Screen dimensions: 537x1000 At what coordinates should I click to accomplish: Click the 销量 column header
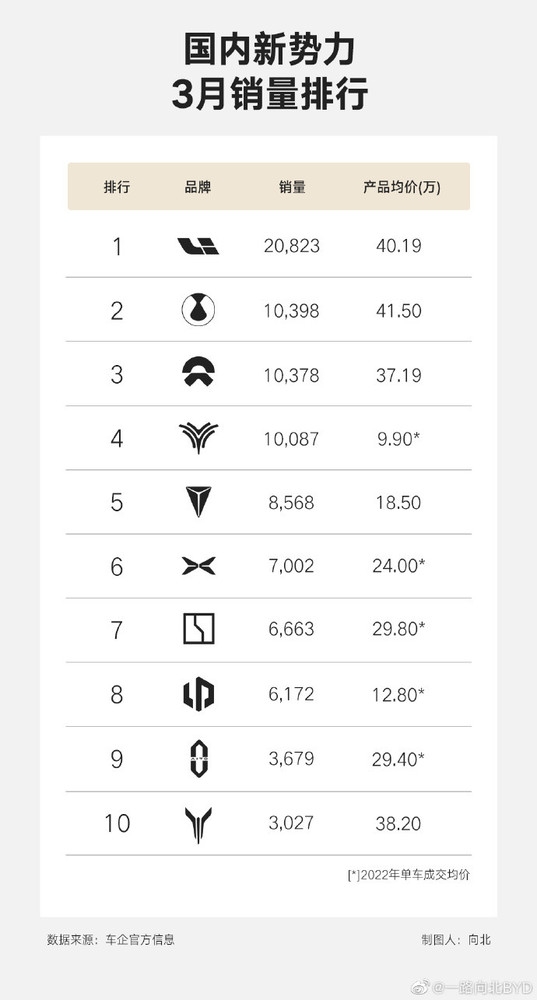[292, 187]
